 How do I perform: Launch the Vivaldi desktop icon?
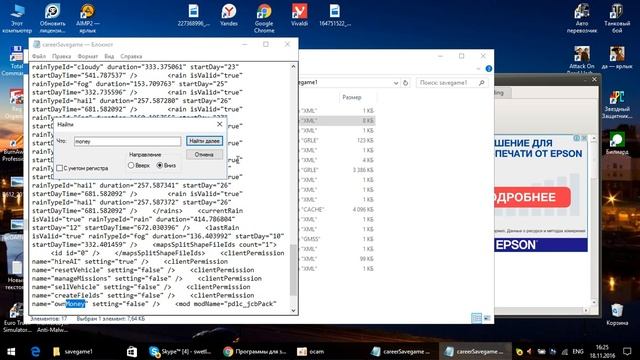pos(299,16)
